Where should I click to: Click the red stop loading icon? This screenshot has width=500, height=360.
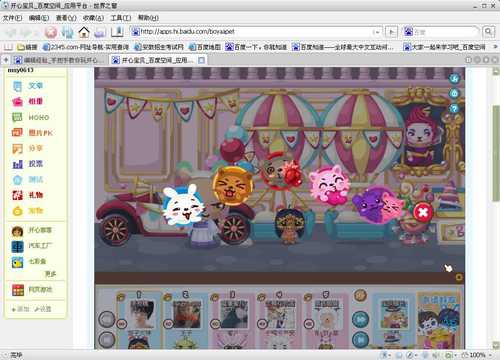51,32
